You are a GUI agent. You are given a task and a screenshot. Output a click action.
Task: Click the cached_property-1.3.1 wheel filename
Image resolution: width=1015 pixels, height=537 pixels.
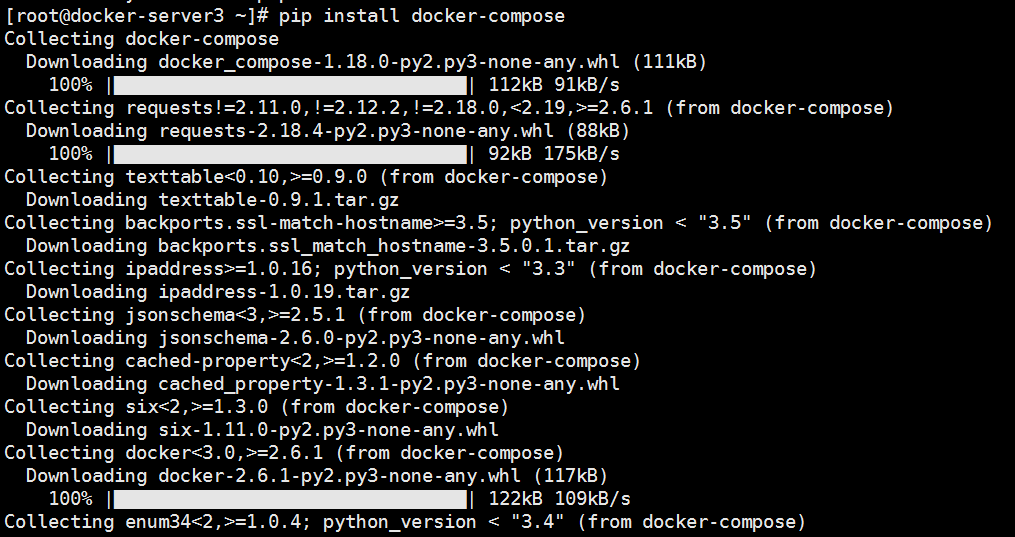click(389, 384)
